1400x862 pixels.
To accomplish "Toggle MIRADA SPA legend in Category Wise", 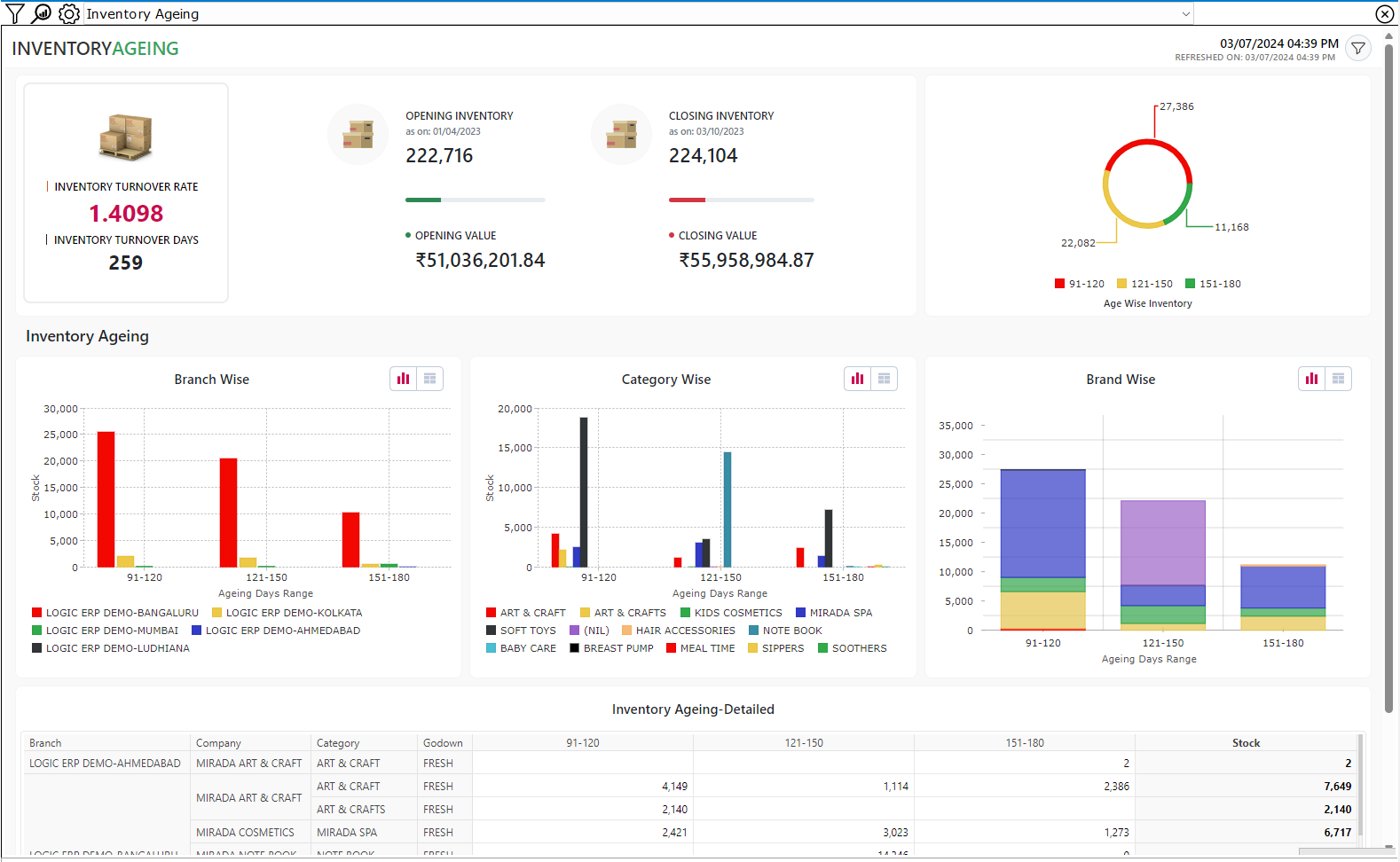I will (840, 613).
